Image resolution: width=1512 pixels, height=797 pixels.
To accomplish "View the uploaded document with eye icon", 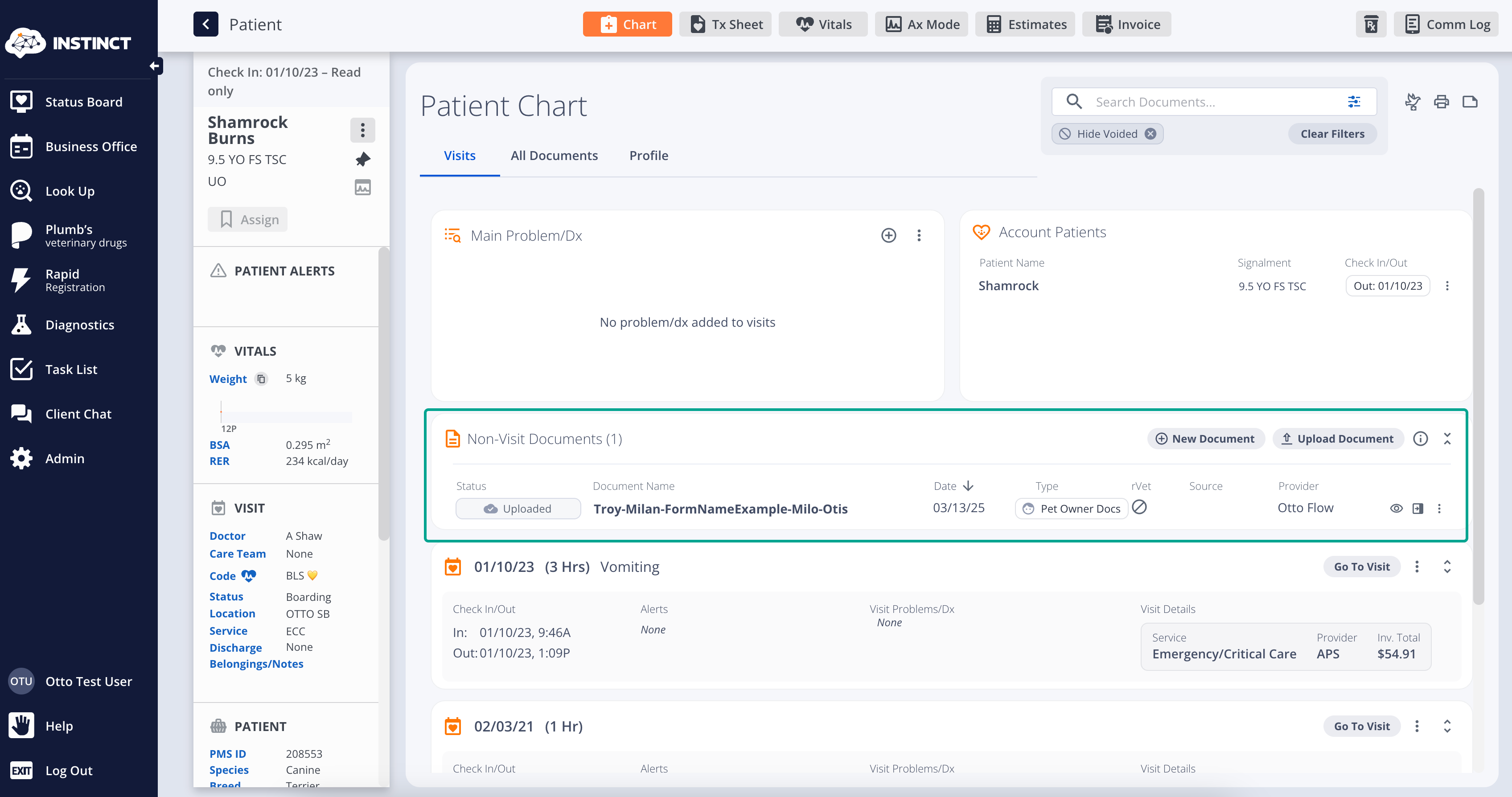I will [x=1397, y=508].
